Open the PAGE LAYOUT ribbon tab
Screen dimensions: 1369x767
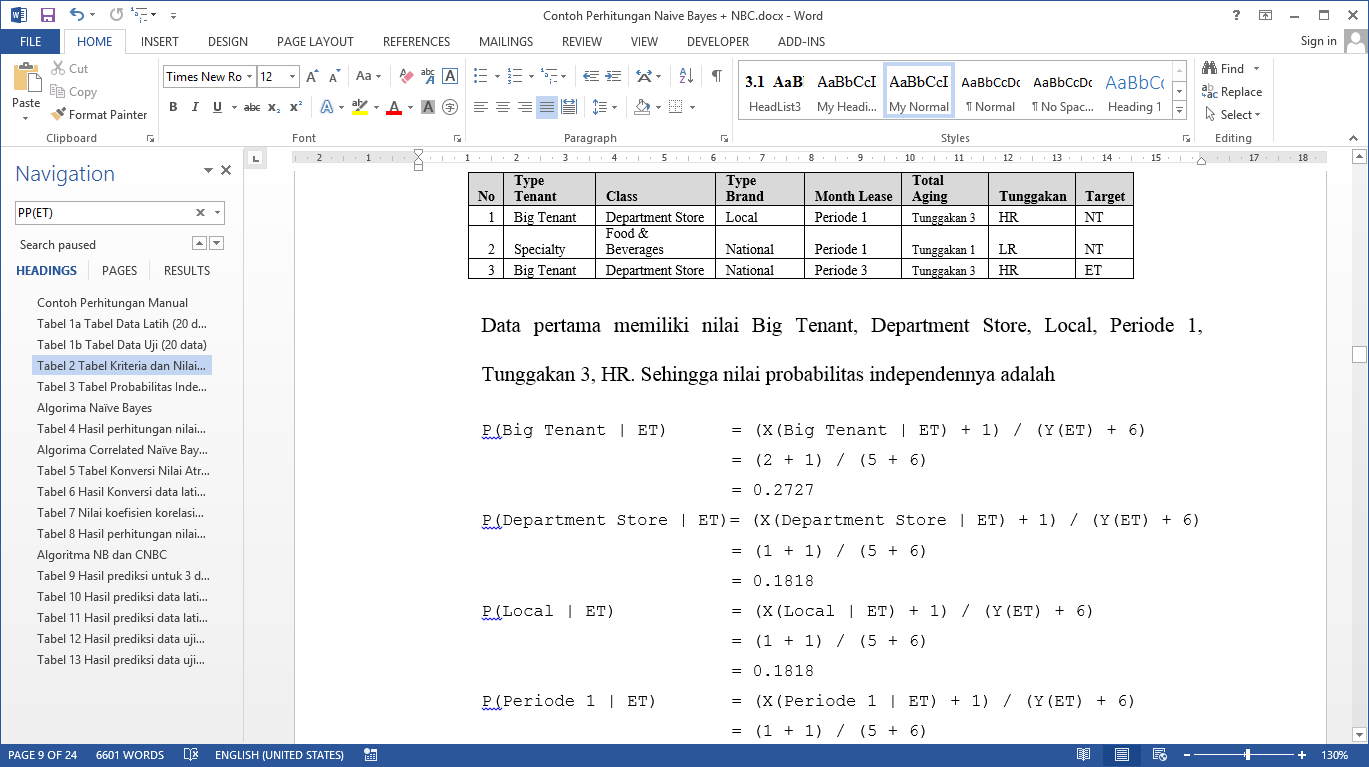[x=315, y=42]
